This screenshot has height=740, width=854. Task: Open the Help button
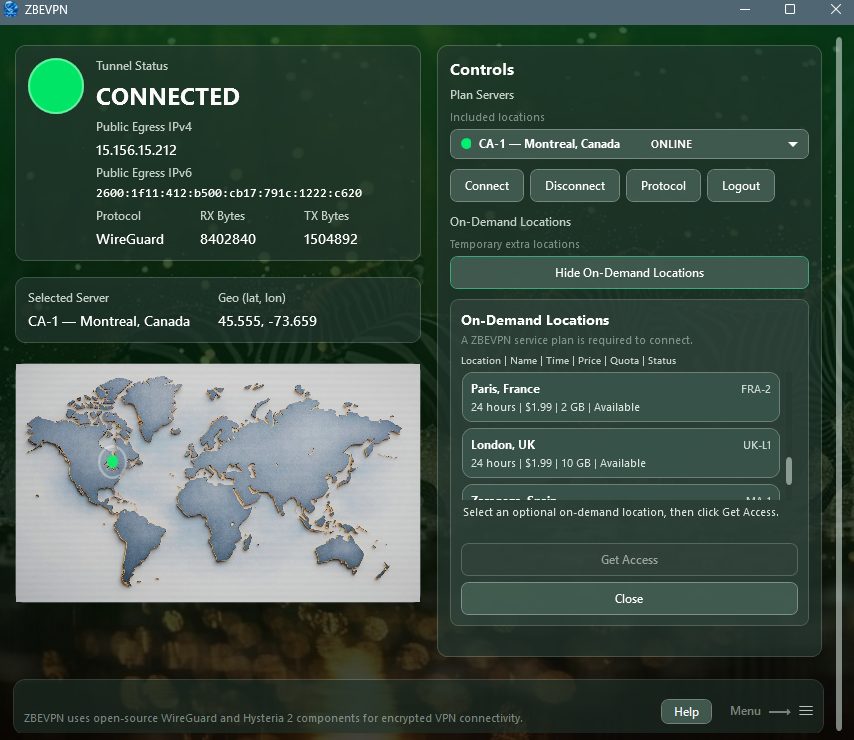(x=686, y=712)
